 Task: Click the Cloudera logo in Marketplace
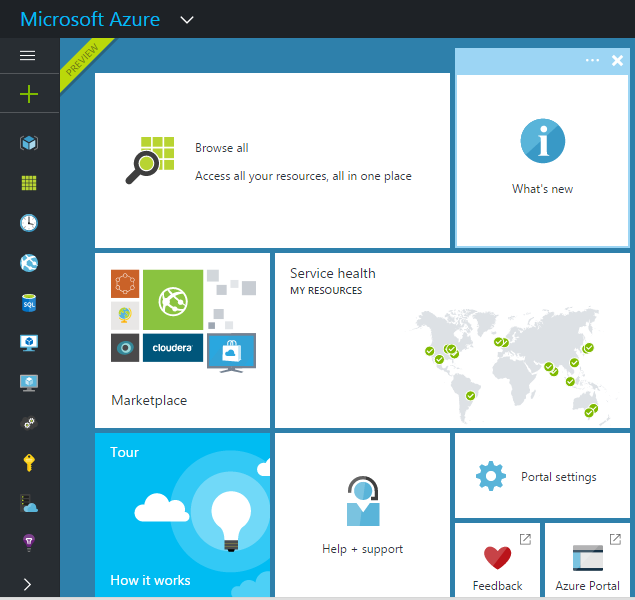173,348
